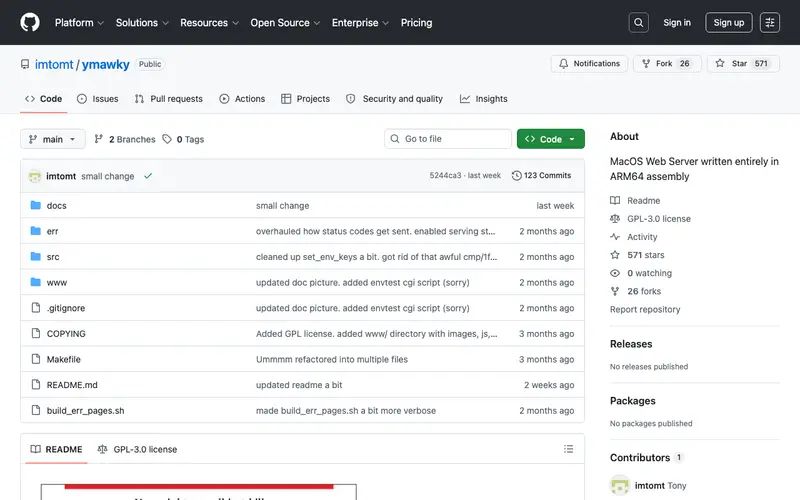This screenshot has height=500, width=800.
Task: Open GPL-3.0 license link in About
Action: [651, 219]
